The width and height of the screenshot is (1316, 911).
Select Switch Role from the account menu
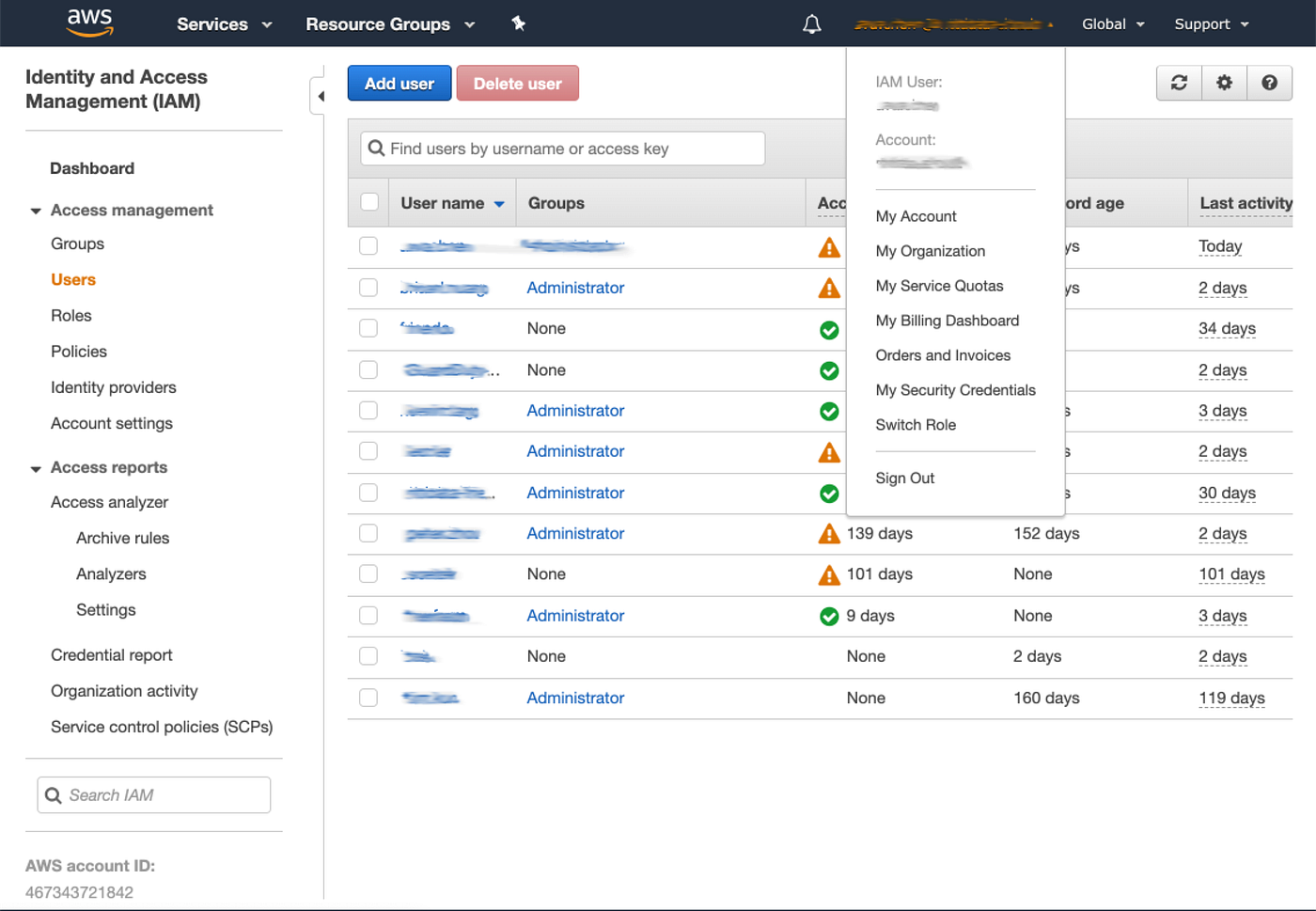point(916,425)
